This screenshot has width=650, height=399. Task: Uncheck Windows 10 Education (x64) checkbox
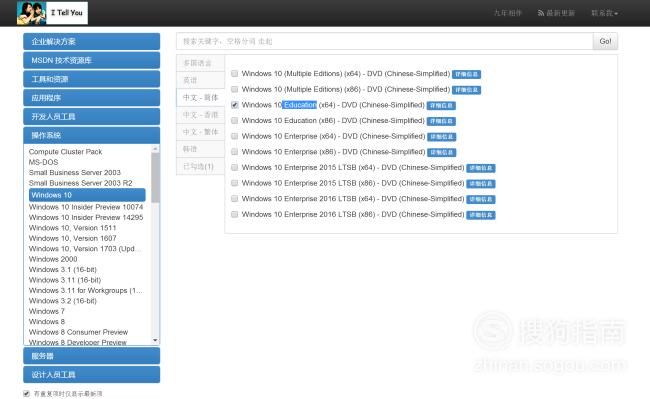(235, 105)
